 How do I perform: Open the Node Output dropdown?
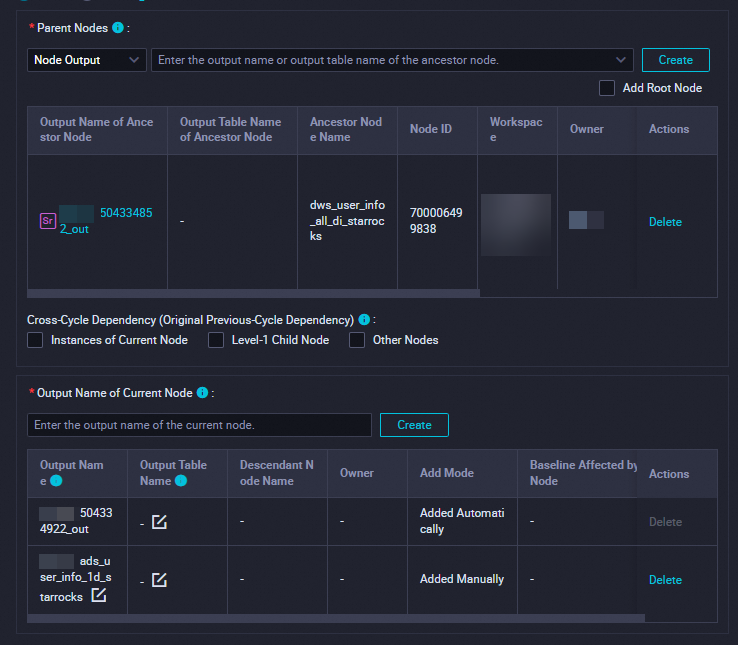click(x=87, y=60)
